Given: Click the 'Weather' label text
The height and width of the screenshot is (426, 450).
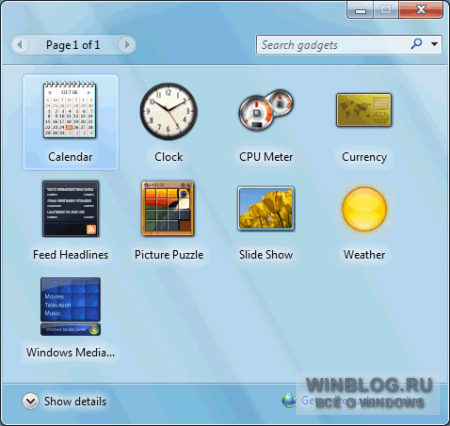Looking at the screenshot, I should [364, 255].
